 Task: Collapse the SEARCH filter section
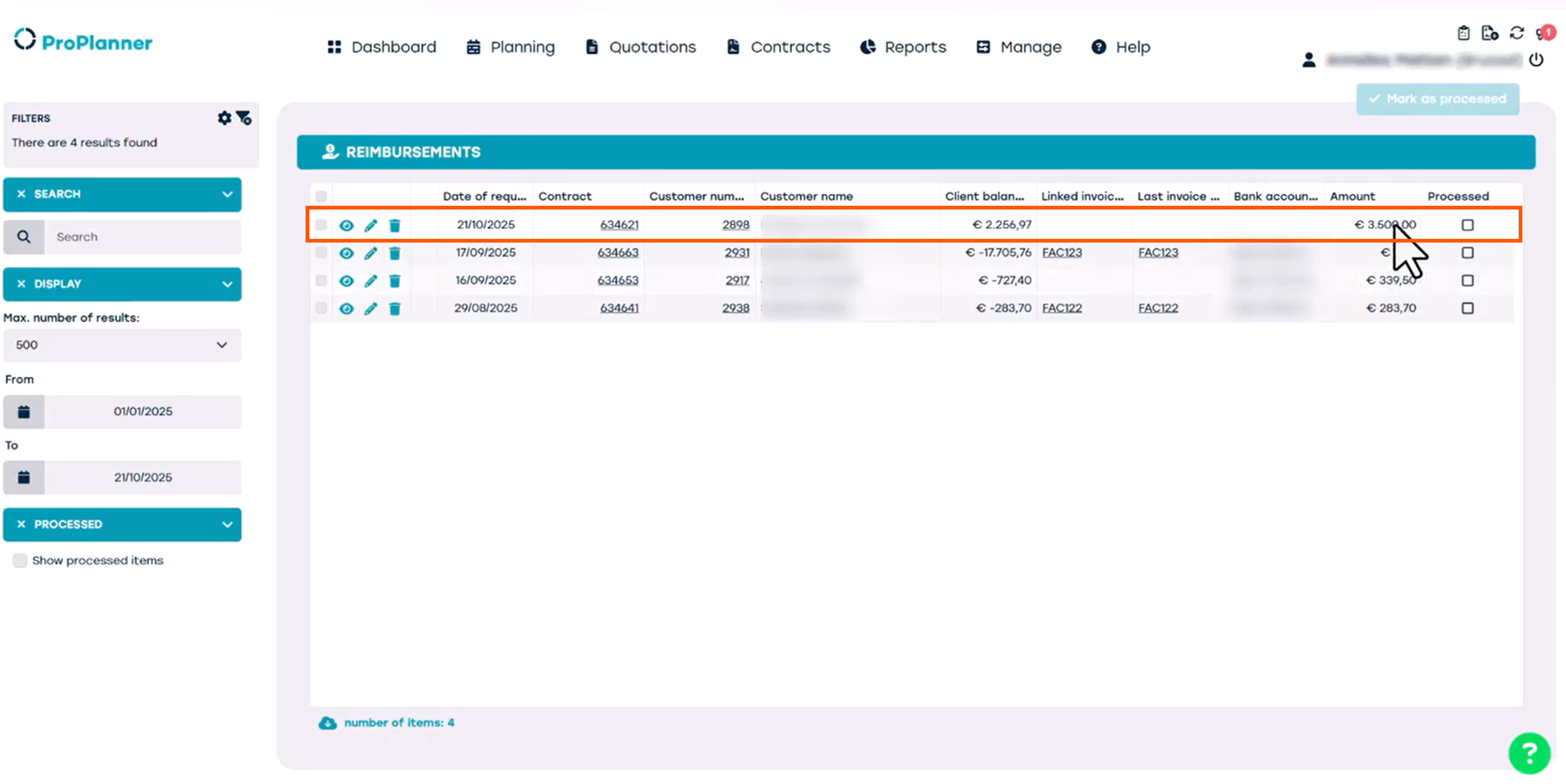pyautogui.click(x=227, y=195)
